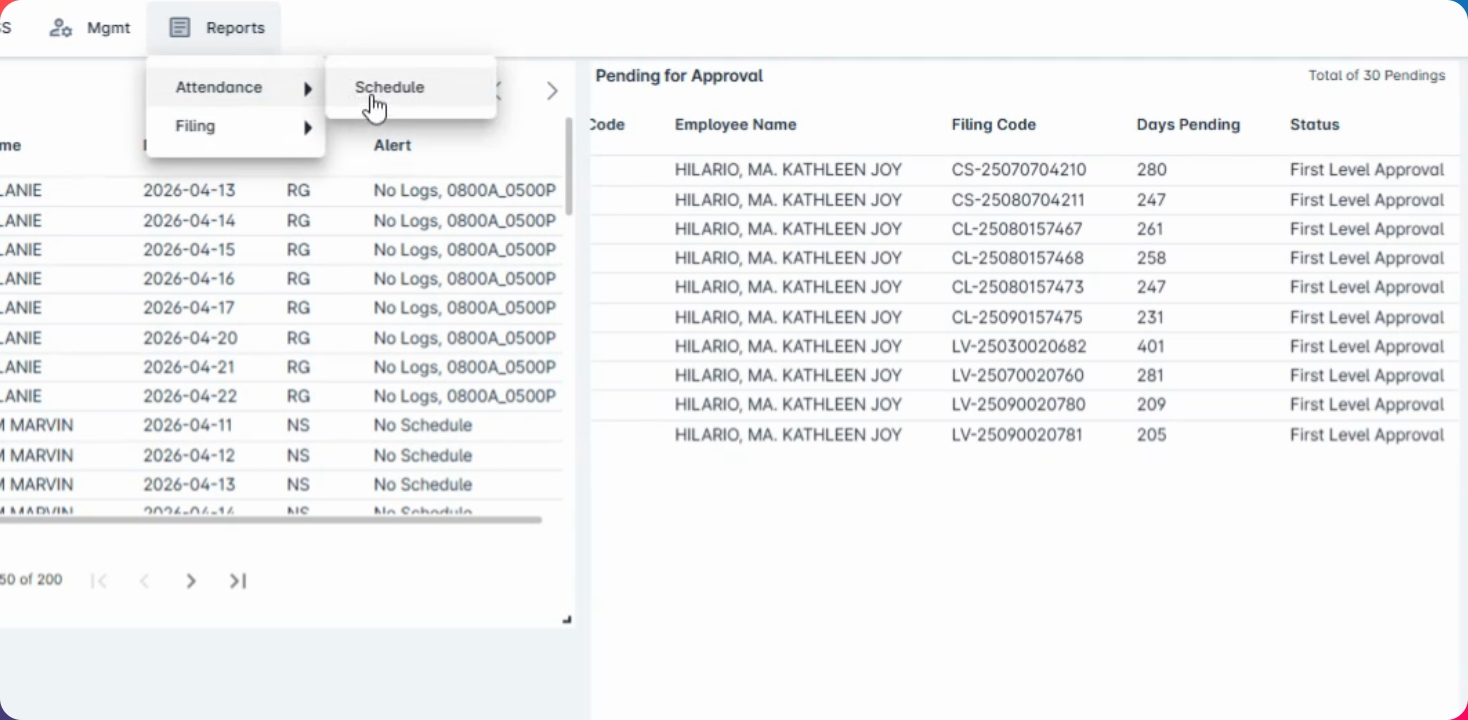Open filing code CL-25080157473
Image resolution: width=1468 pixels, height=720 pixels.
[1018, 287]
